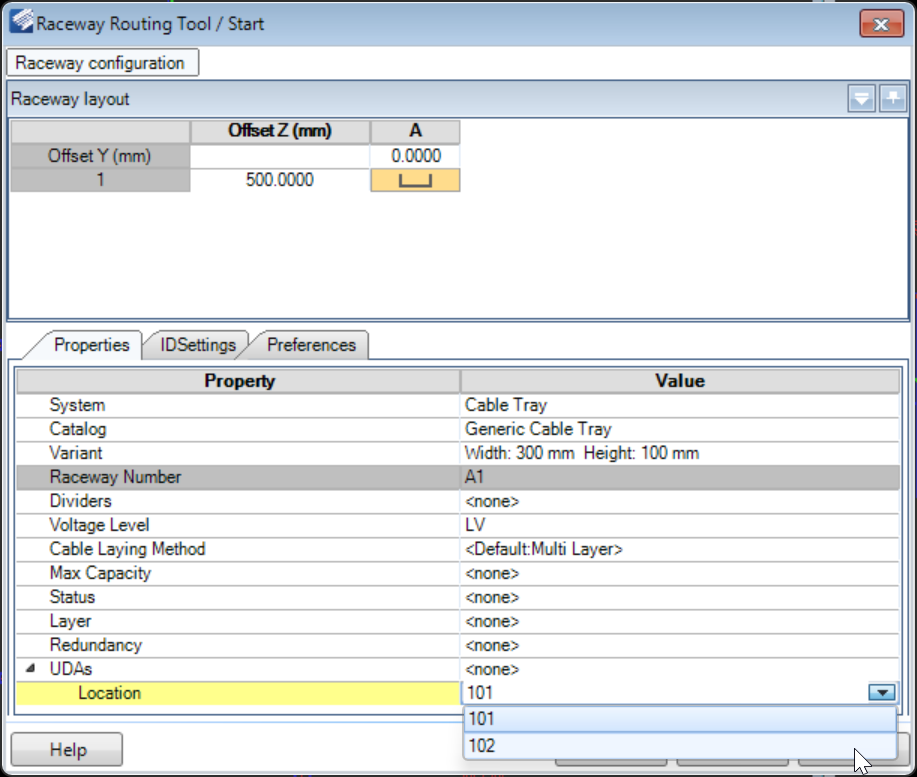Click the Property column header
This screenshot has width=917, height=777.
click(x=239, y=381)
